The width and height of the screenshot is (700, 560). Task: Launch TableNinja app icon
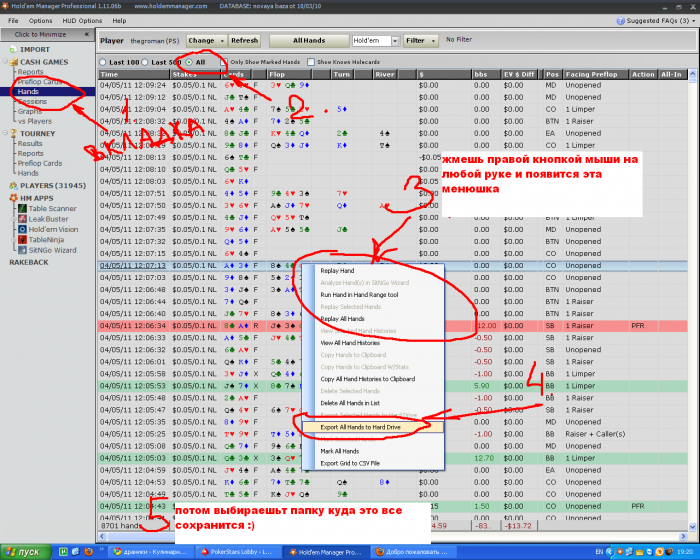click(22, 240)
